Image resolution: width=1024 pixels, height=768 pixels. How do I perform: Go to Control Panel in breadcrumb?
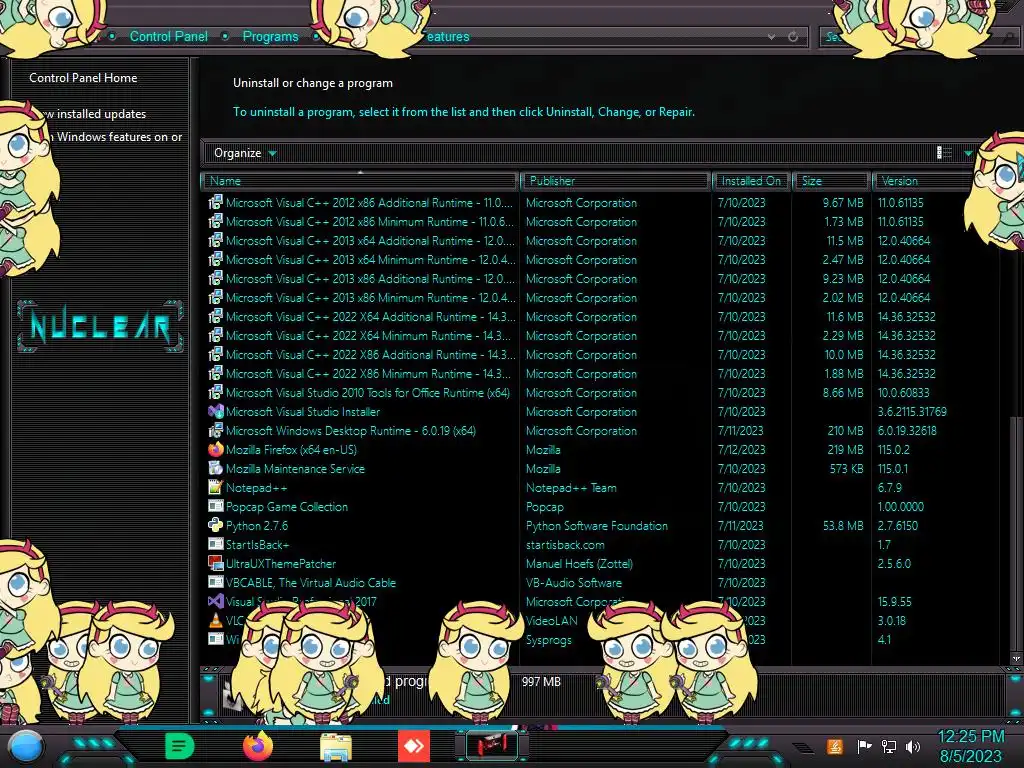[168, 37]
